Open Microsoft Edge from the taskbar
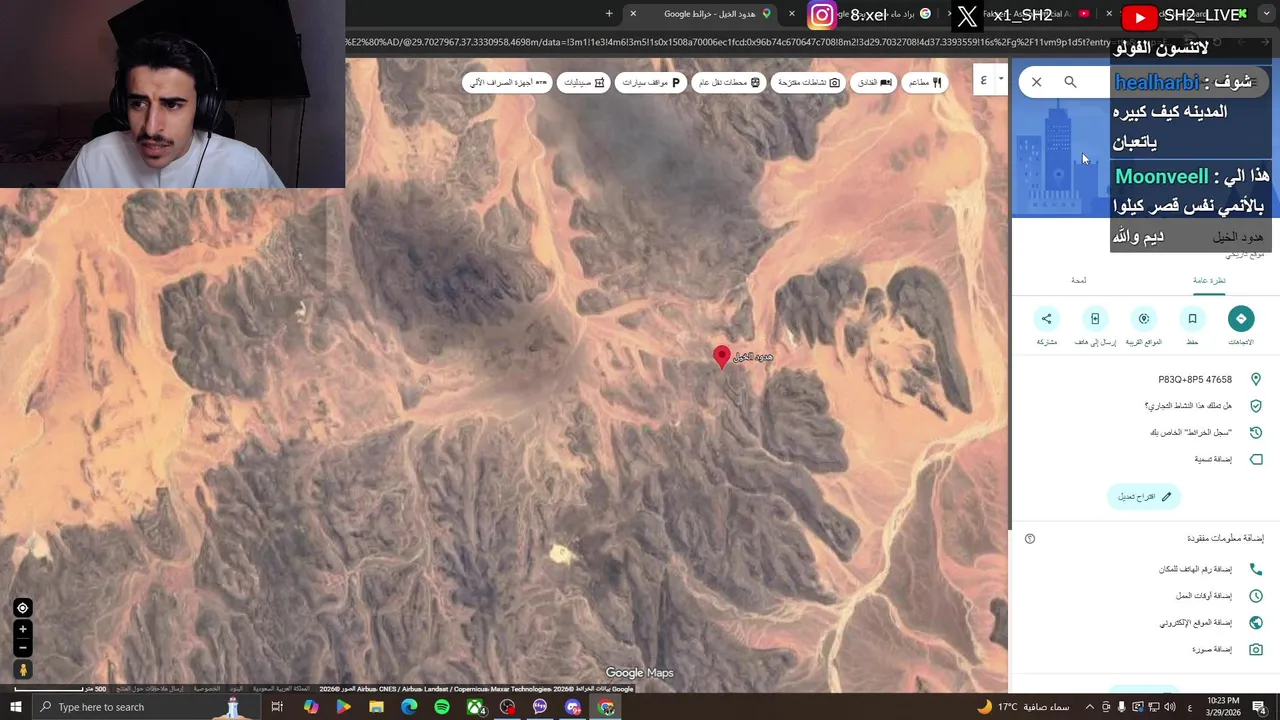This screenshot has width=1280, height=720. pos(409,707)
